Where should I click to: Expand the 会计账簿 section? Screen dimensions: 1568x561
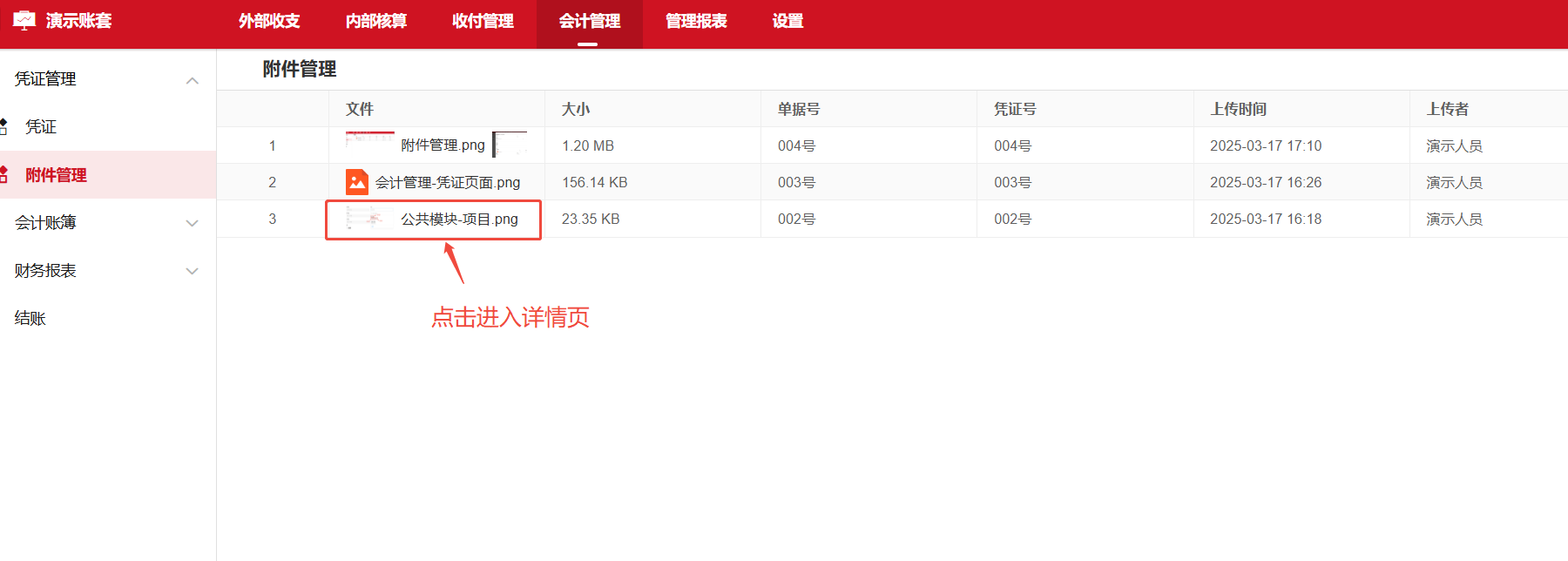193,223
